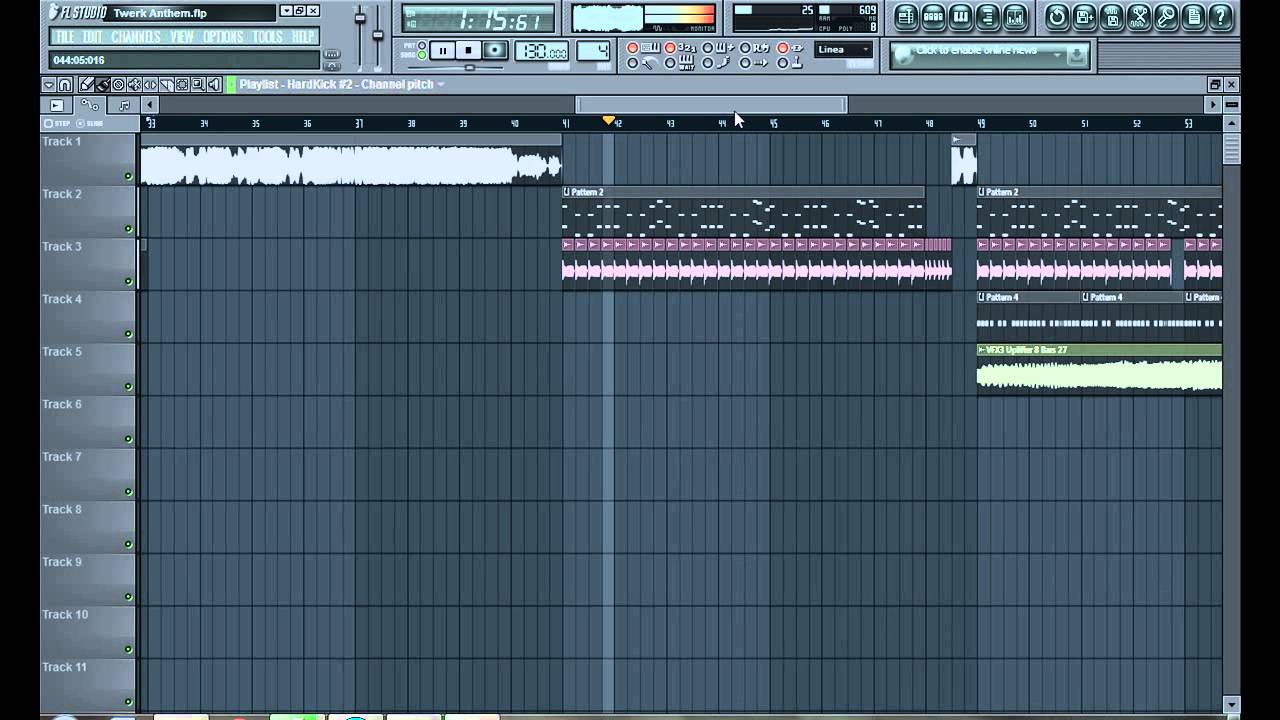This screenshot has height=720, width=1280.
Task: Open the project info document icon
Action: (1193, 16)
